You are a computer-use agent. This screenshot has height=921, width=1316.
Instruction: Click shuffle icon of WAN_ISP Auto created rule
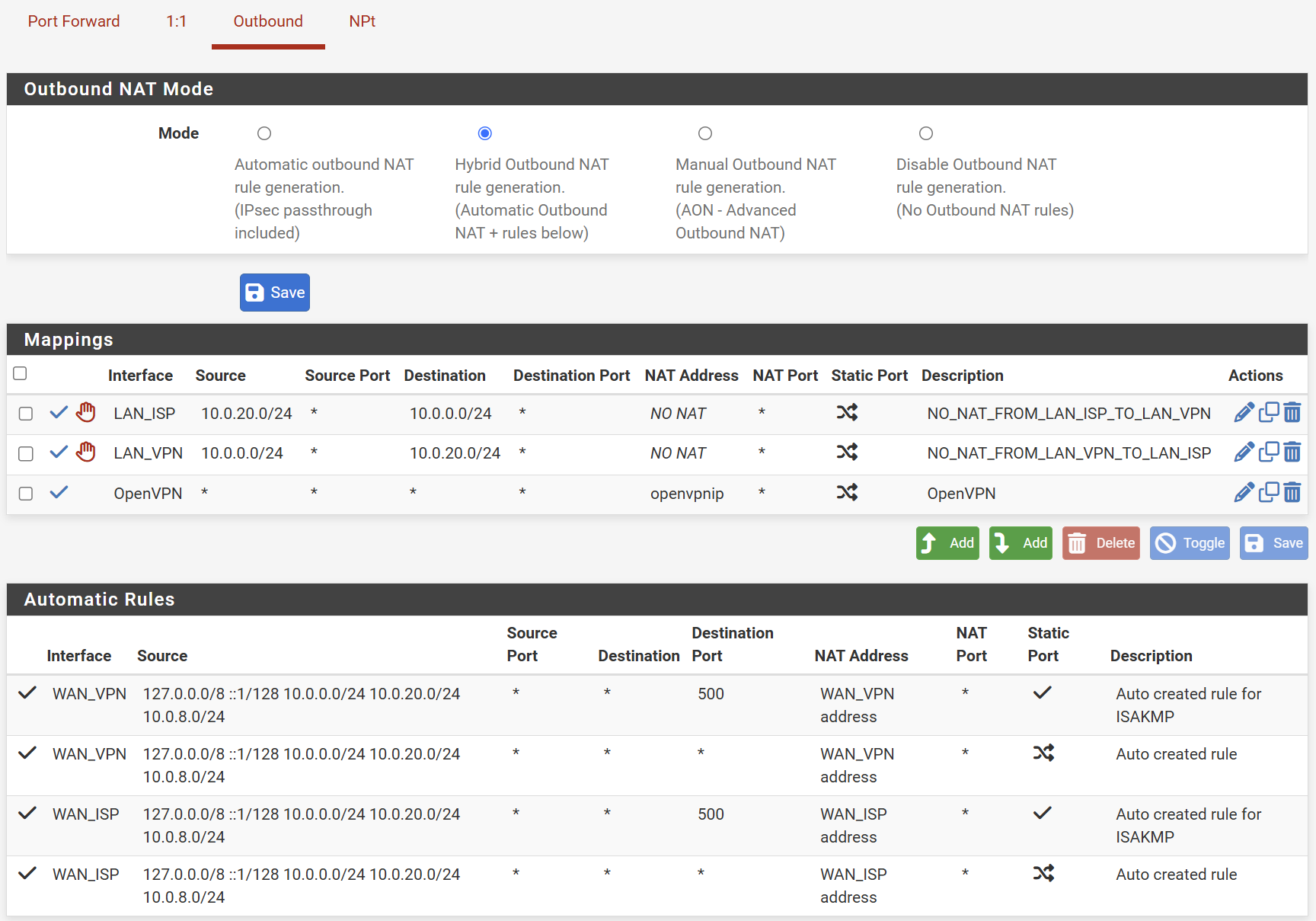click(1043, 873)
